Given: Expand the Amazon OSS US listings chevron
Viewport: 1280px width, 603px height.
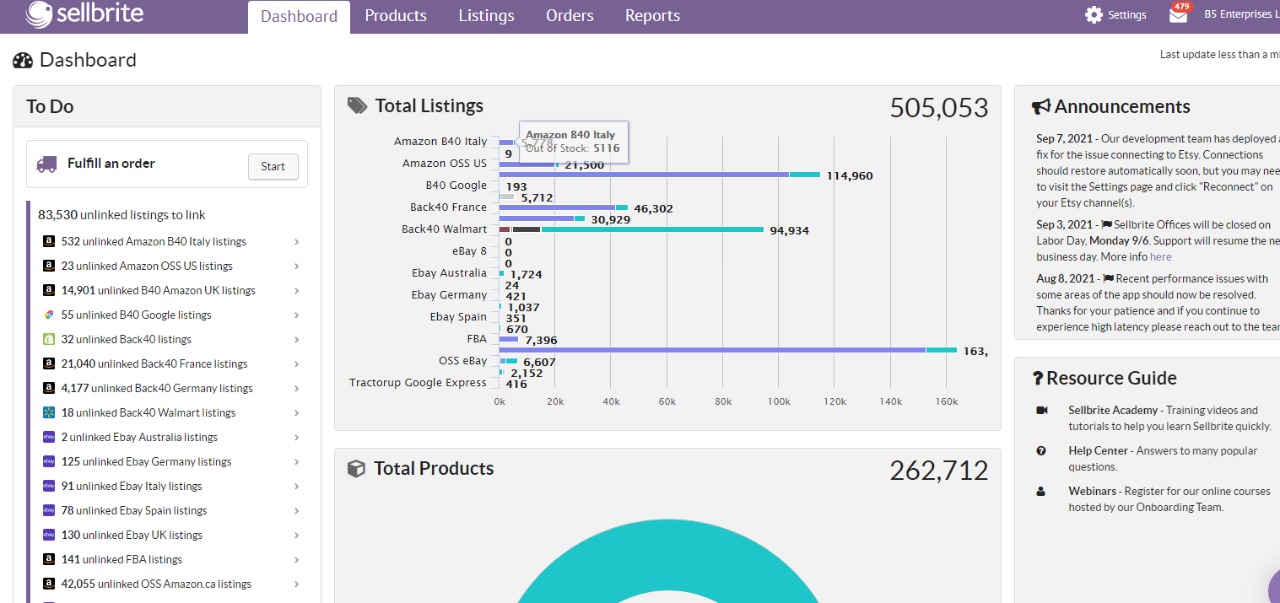Looking at the screenshot, I should [297, 266].
